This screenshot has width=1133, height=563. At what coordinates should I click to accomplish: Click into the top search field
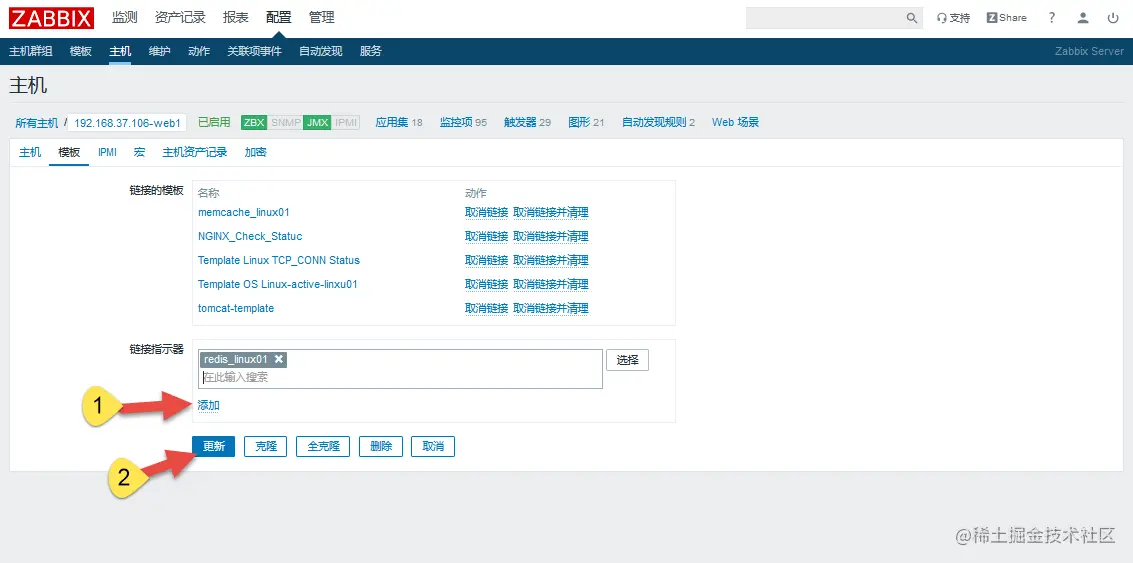point(825,18)
